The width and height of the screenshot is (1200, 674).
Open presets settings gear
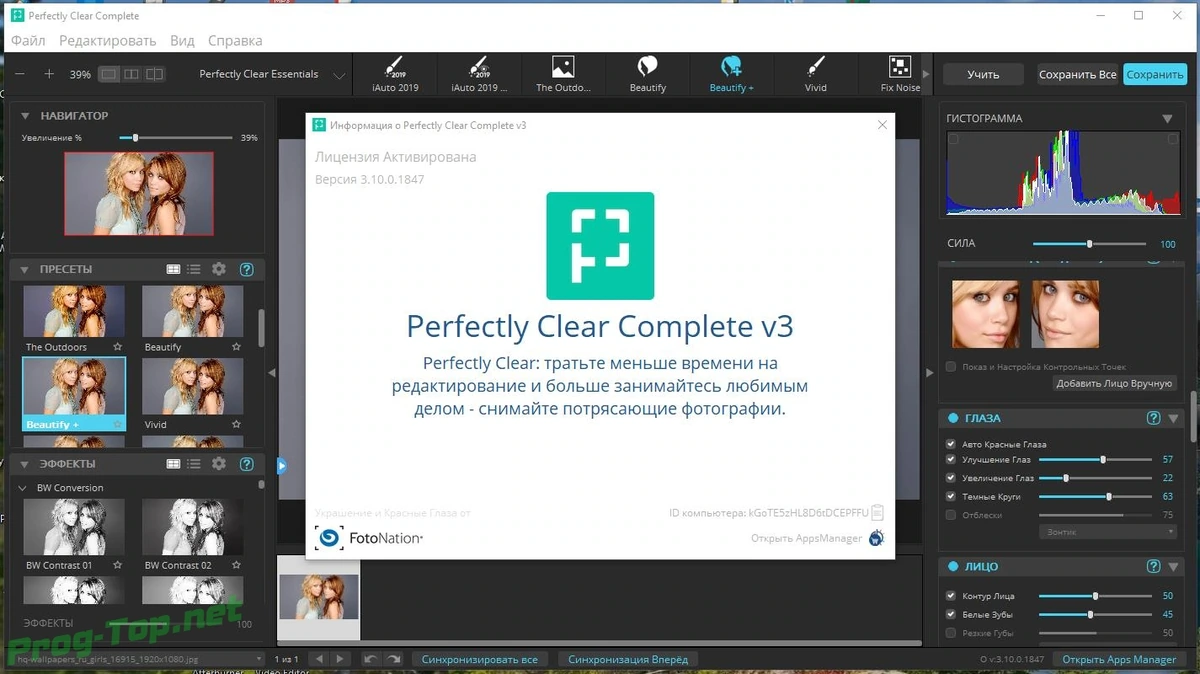coord(219,269)
